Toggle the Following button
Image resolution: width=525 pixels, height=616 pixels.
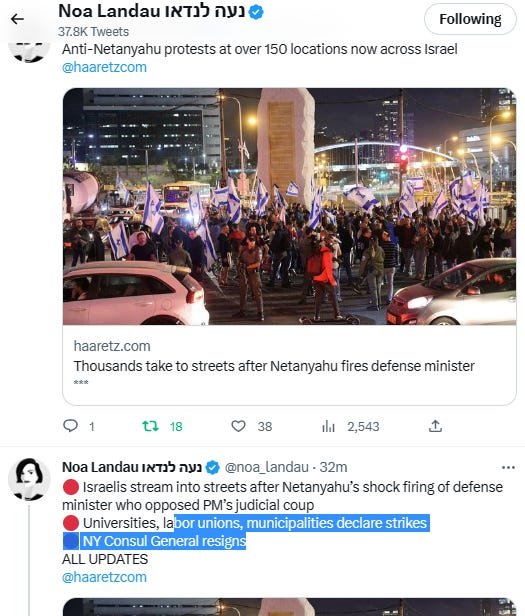pos(470,19)
